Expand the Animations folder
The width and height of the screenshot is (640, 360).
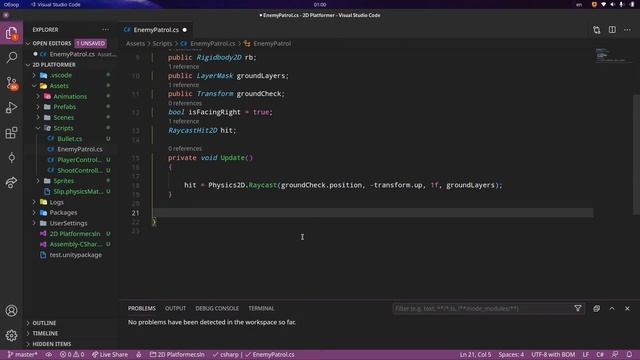click(71, 96)
